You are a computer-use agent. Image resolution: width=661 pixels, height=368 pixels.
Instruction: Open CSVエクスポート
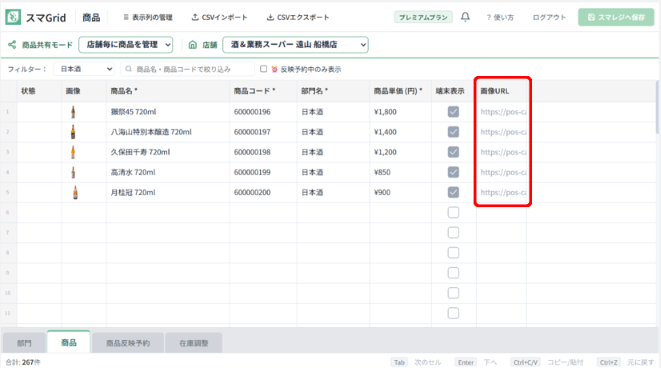point(298,17)
